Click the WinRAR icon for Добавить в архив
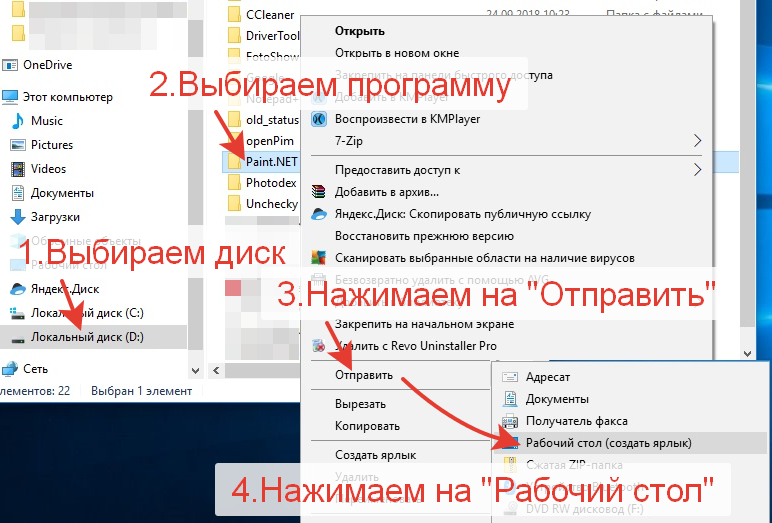 [x=319, y=192]
